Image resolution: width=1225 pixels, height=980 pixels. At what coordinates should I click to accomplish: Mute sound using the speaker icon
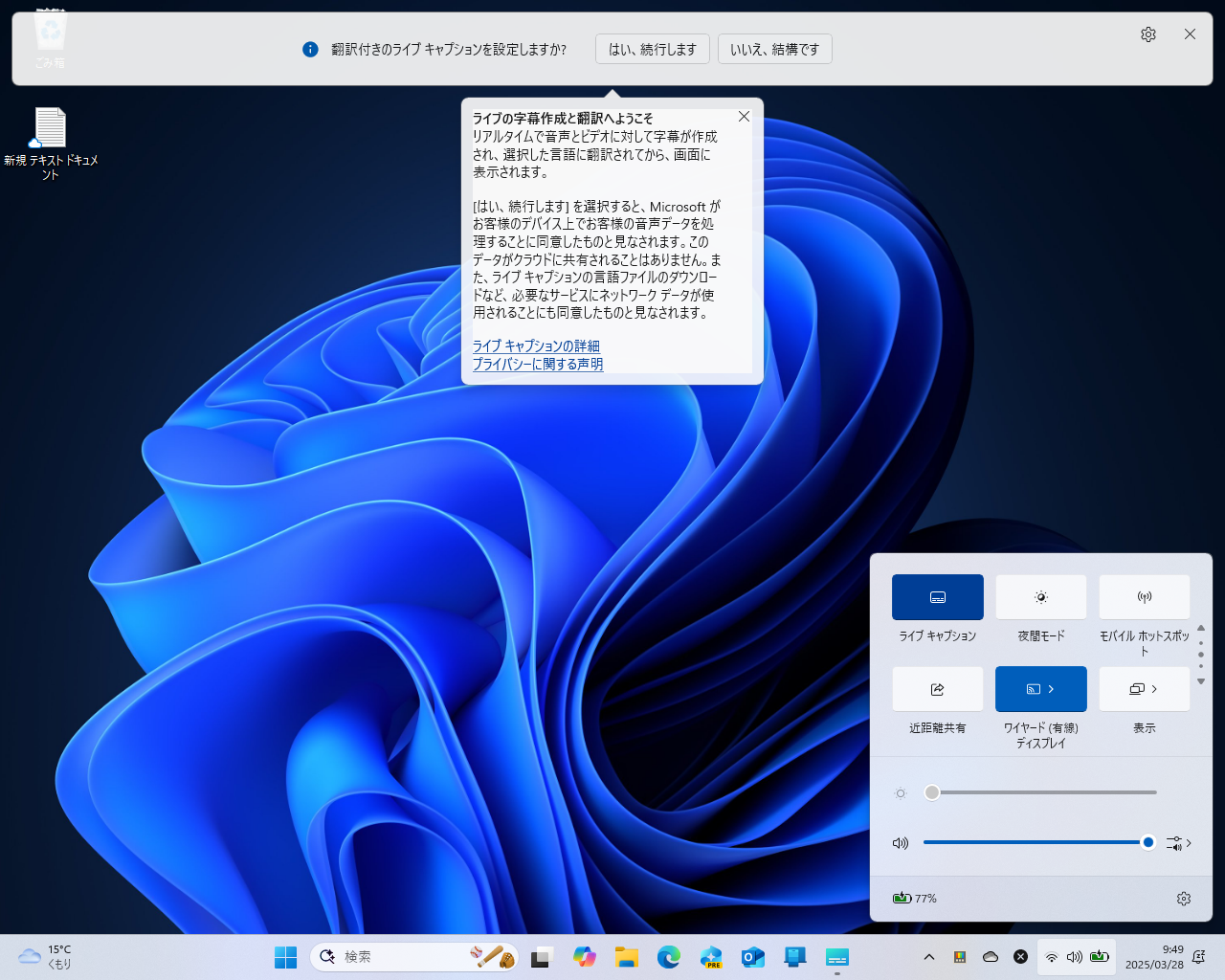(900, 843)
